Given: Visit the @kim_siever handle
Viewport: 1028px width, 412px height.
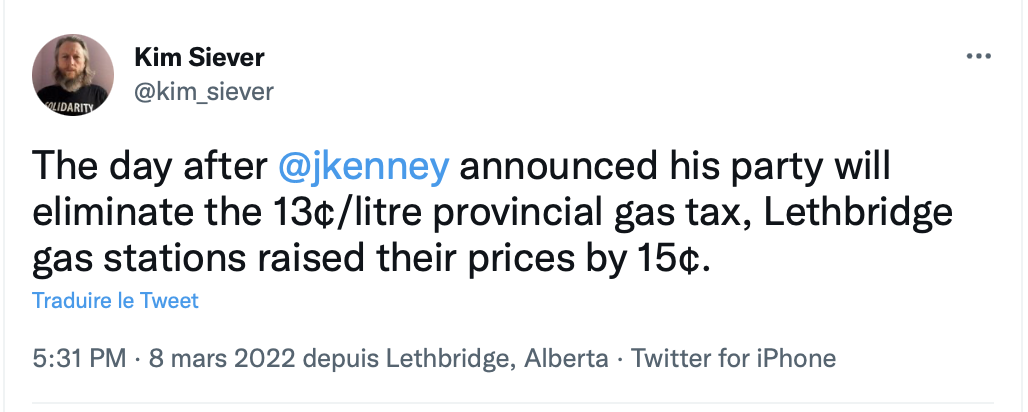Looking at the screenshot, I should click(x=204, y=91).
